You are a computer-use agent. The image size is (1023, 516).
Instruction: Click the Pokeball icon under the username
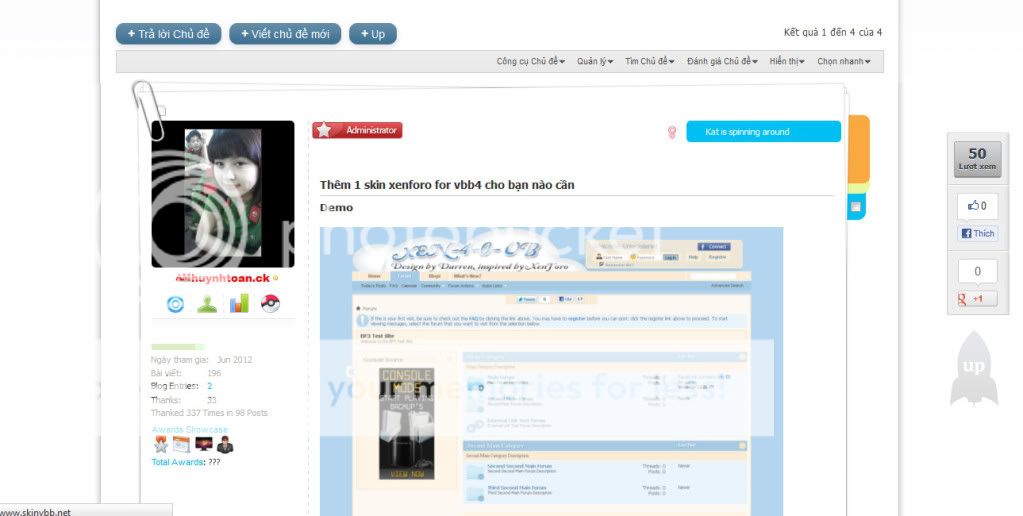(269, 304)
